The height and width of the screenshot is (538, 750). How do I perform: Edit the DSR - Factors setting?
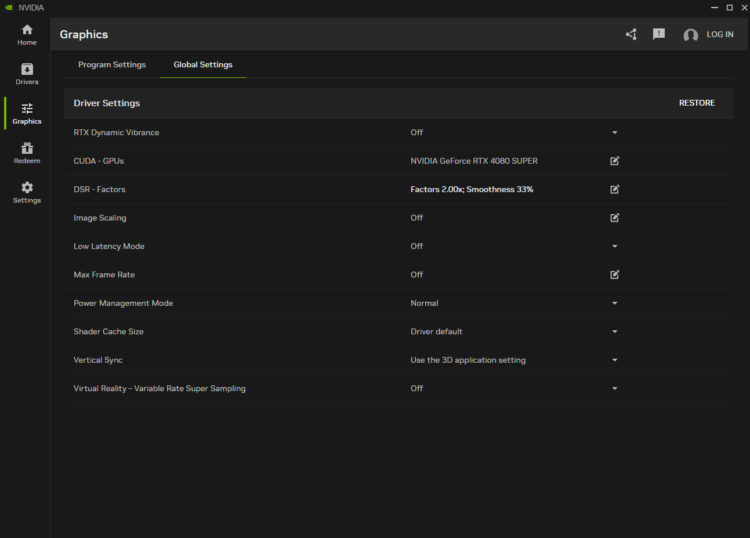click(615, 189)
